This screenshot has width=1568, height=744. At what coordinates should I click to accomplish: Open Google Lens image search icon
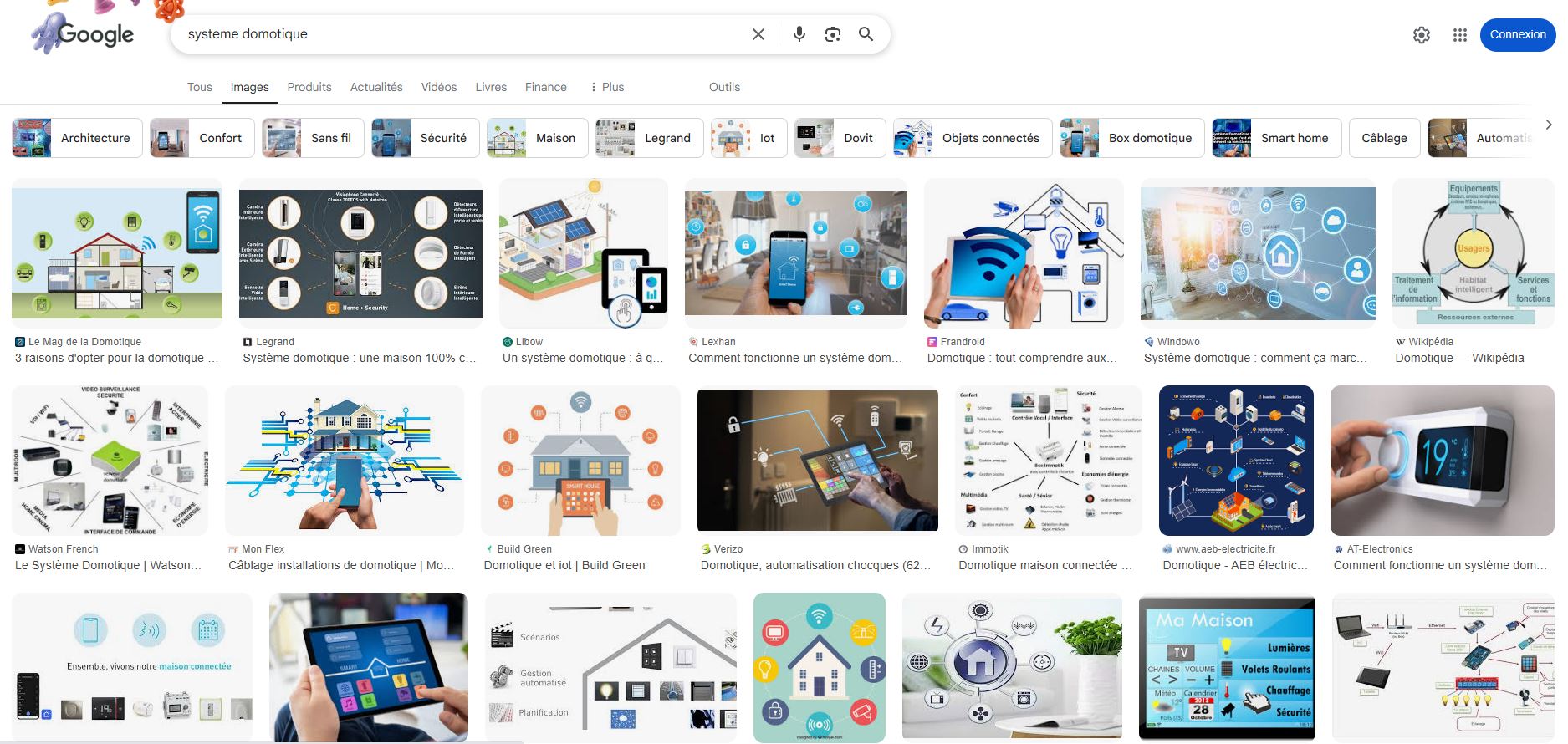tap(832, 34)
